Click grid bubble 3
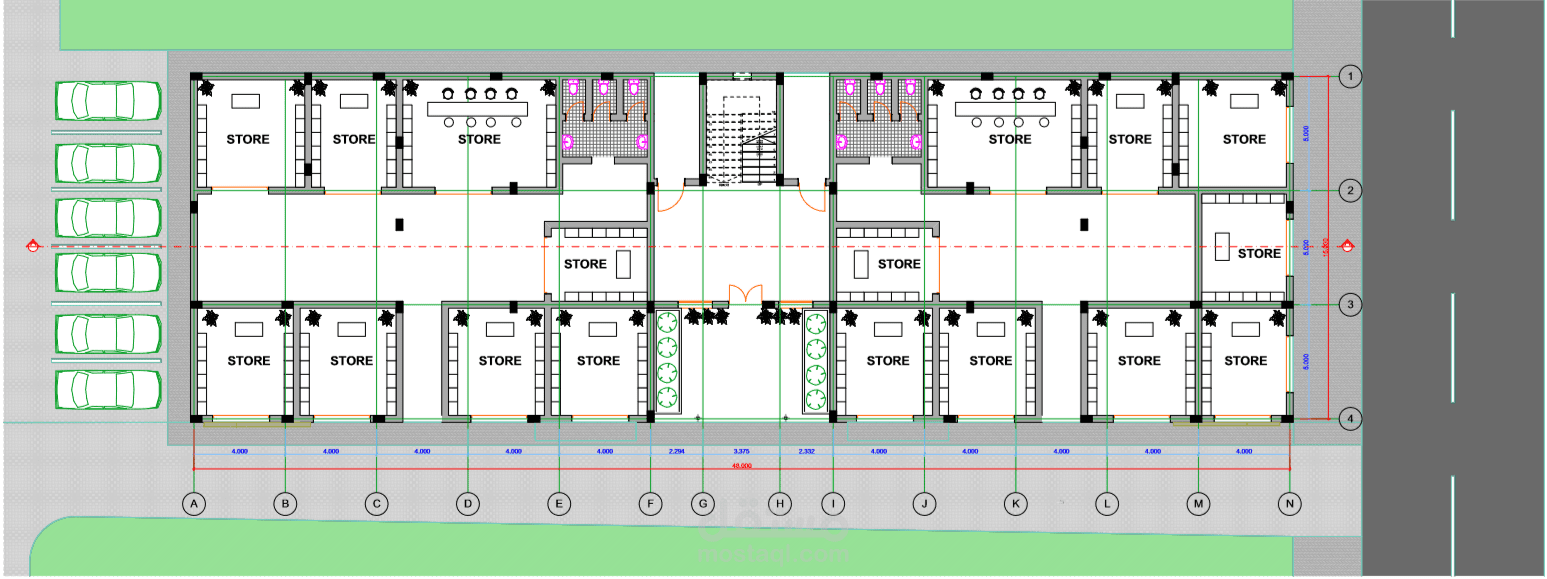Screen dimensions: 1547x579 pos(1351,304)
